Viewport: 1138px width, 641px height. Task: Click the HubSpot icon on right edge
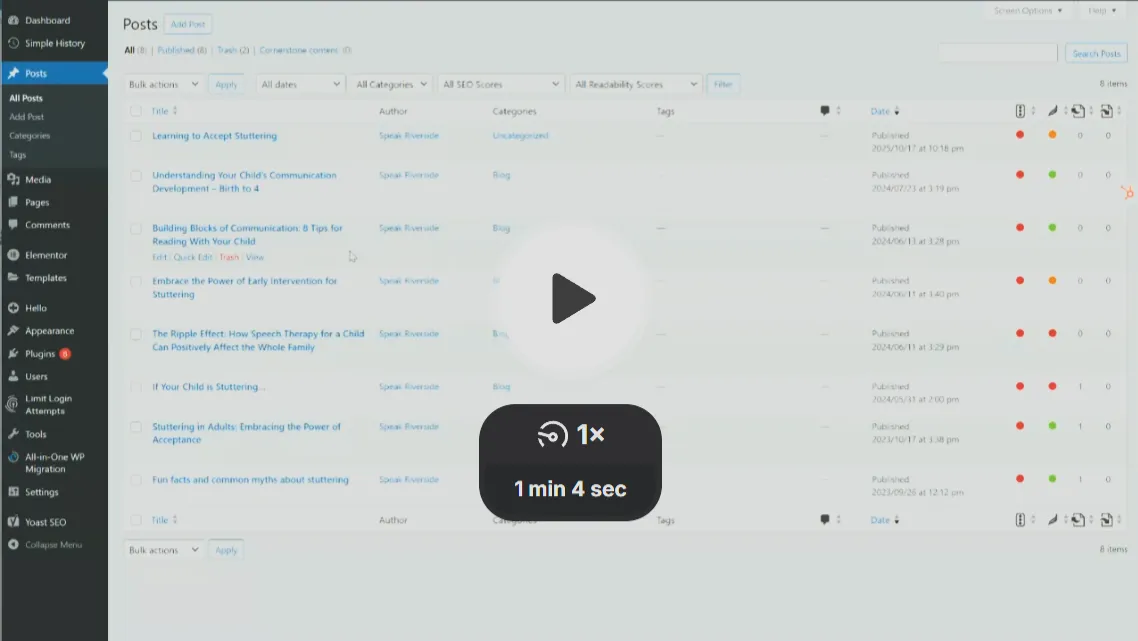click(x=1127, y=192)
